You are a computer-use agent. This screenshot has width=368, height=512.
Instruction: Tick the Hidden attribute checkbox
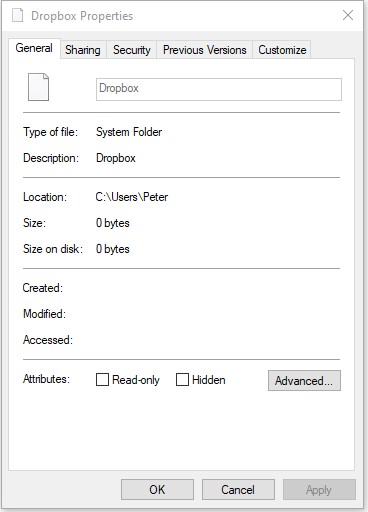[x=182, y=380]
